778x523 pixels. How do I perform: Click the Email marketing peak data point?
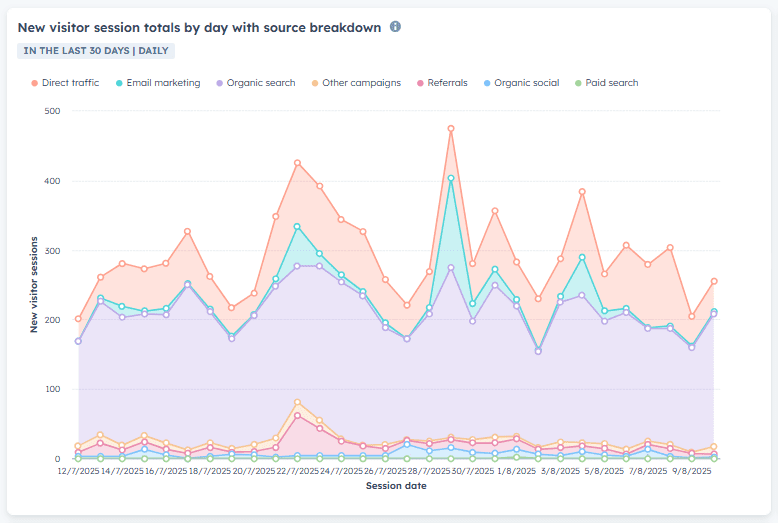(x=451, y=179)
